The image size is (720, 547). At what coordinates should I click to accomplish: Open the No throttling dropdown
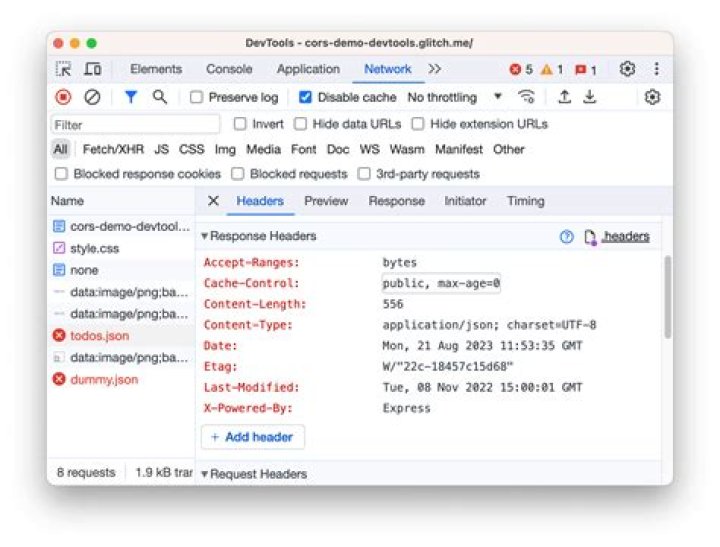click(x=455, y=97)
